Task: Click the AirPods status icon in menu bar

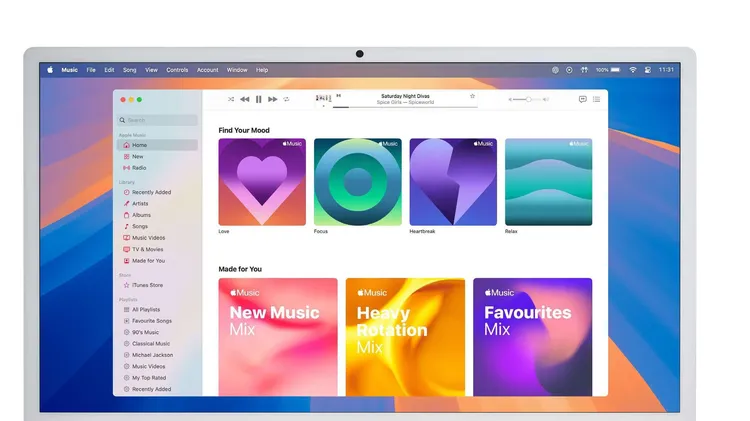Action: coord(584,70)
